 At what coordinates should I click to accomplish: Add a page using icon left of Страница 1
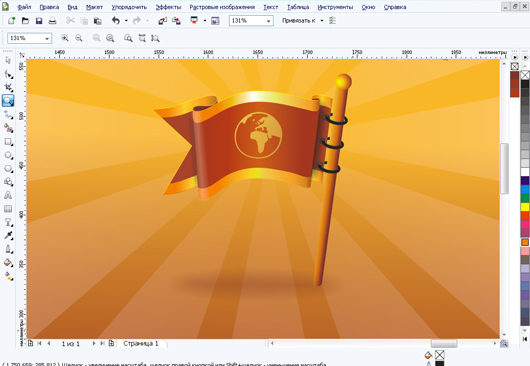click(111, 343)
